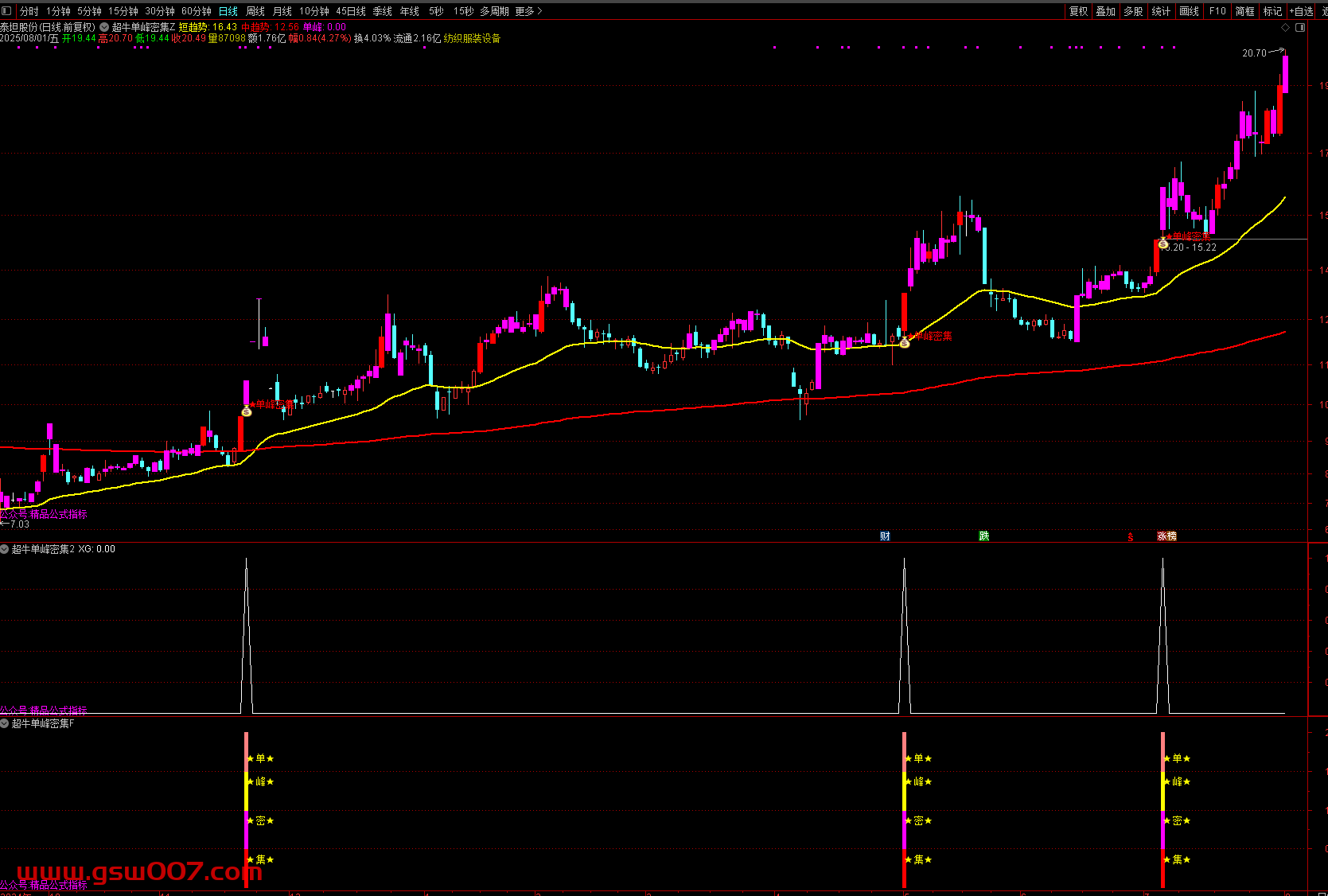Click the 叠加 overlay button
The width and height of the screenshot is (1328, 896).
coord(1106,11)
